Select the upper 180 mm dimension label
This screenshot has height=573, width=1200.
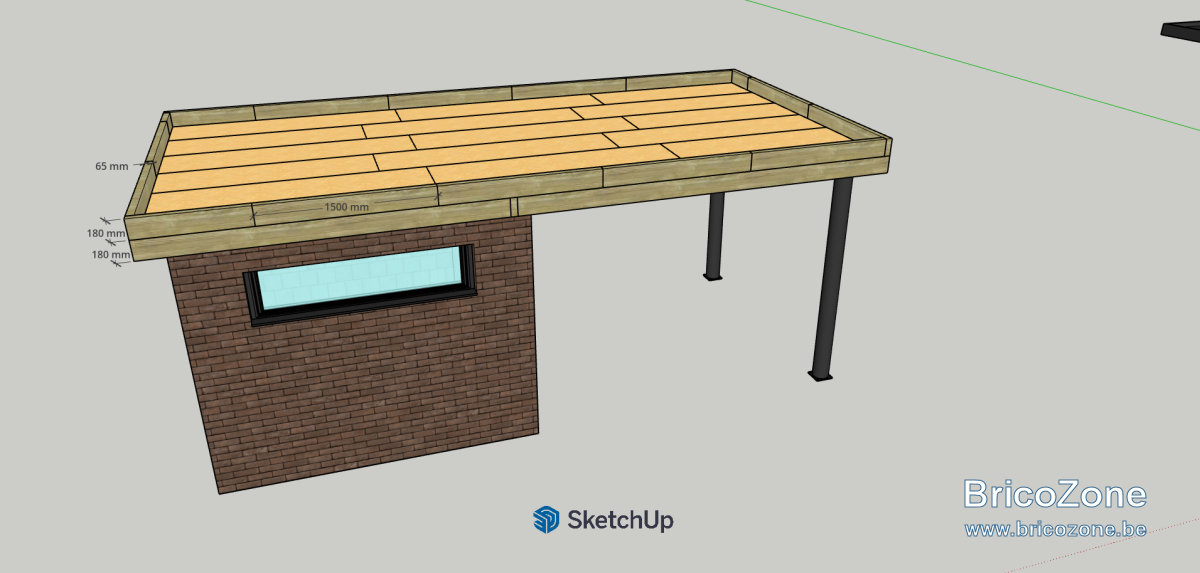point(107,233)
